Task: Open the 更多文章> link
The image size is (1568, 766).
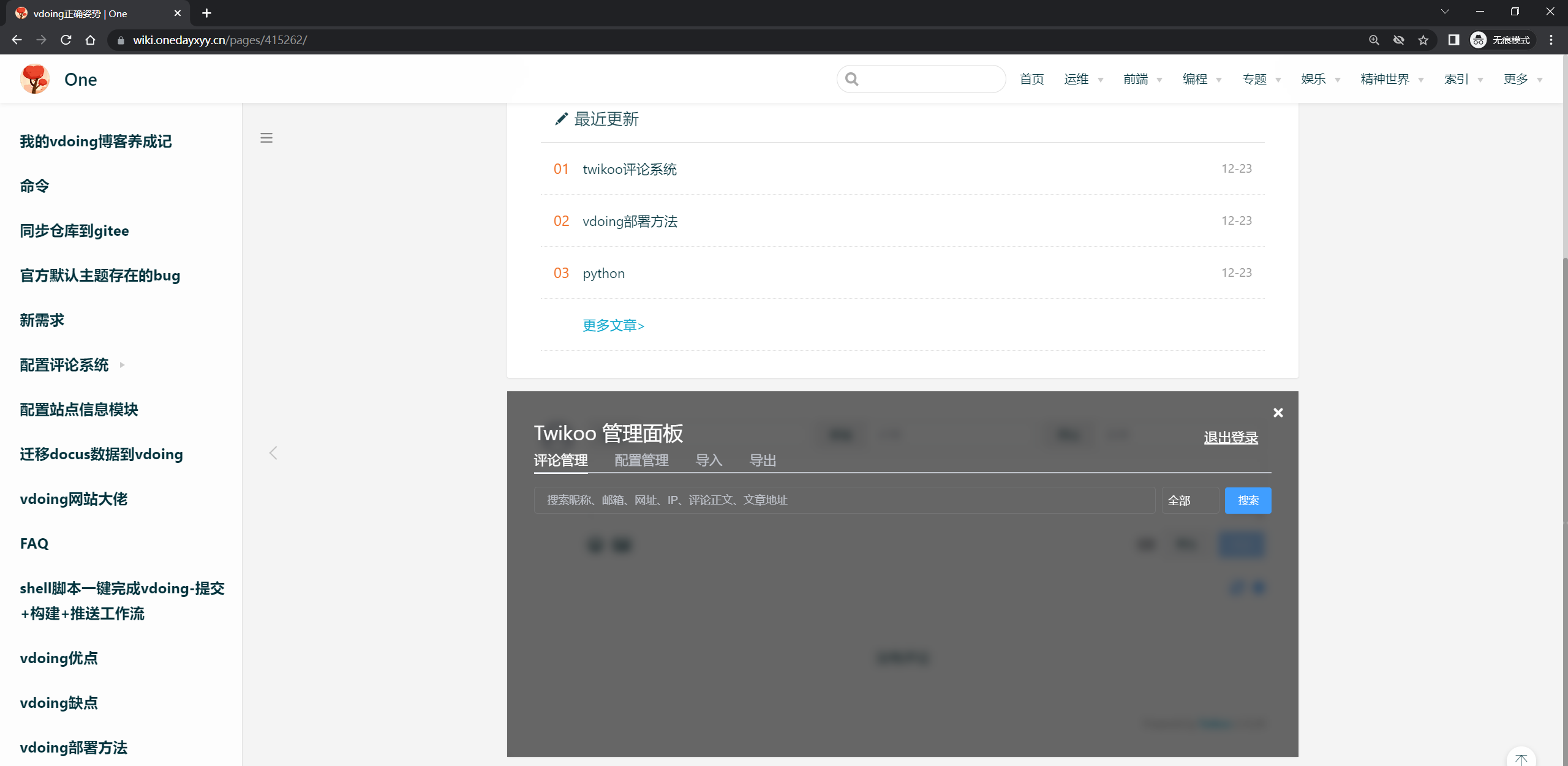Action: (613, 325)
